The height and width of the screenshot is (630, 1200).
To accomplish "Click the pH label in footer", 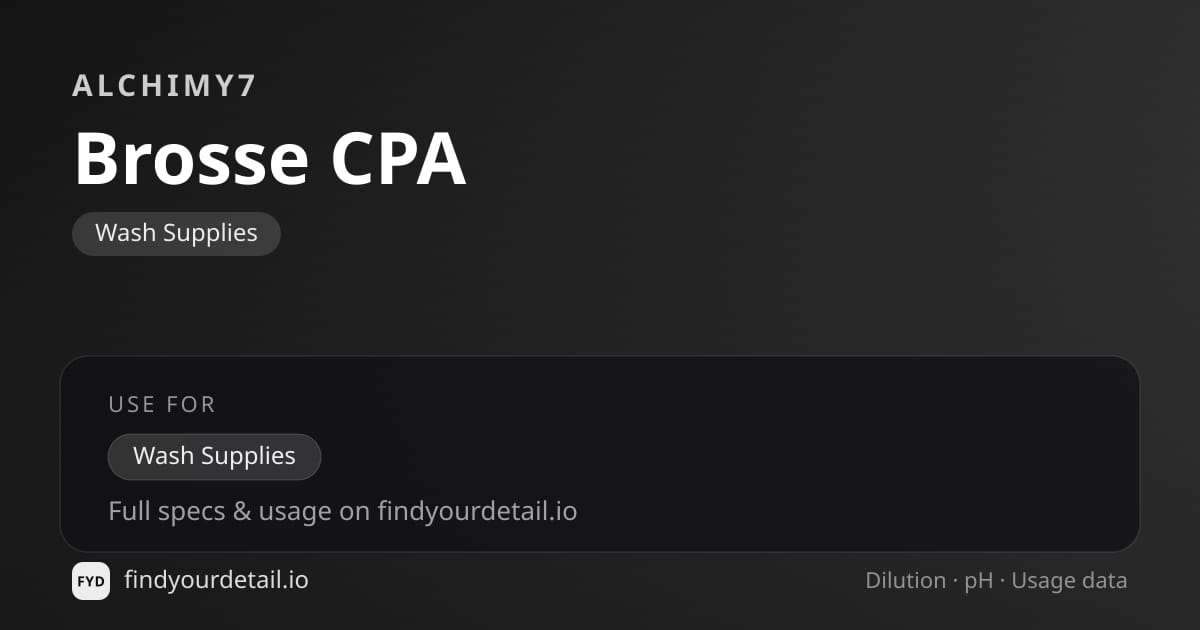I will 979,581.
